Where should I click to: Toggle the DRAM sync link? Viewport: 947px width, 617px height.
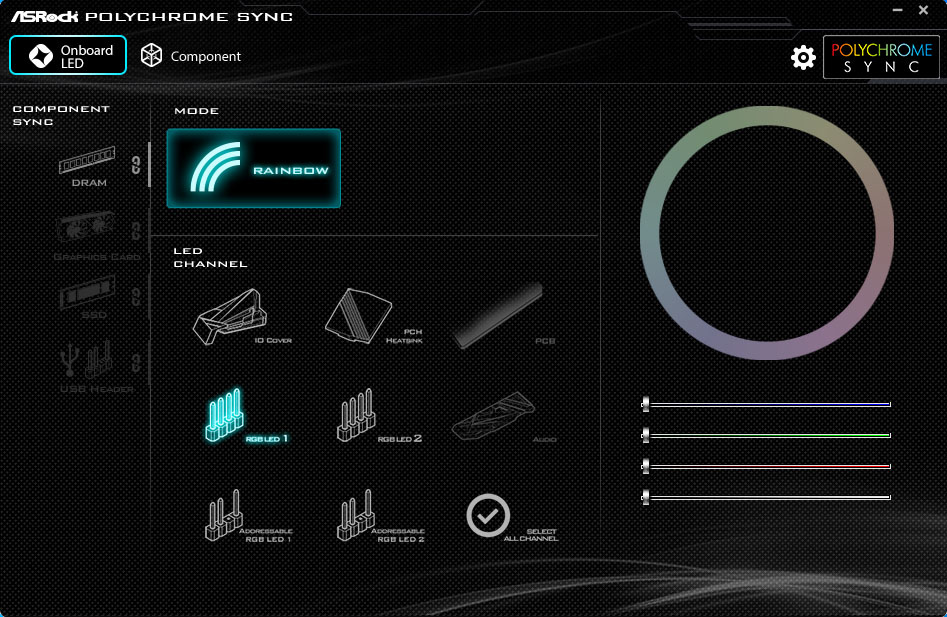tap(136, 165)
